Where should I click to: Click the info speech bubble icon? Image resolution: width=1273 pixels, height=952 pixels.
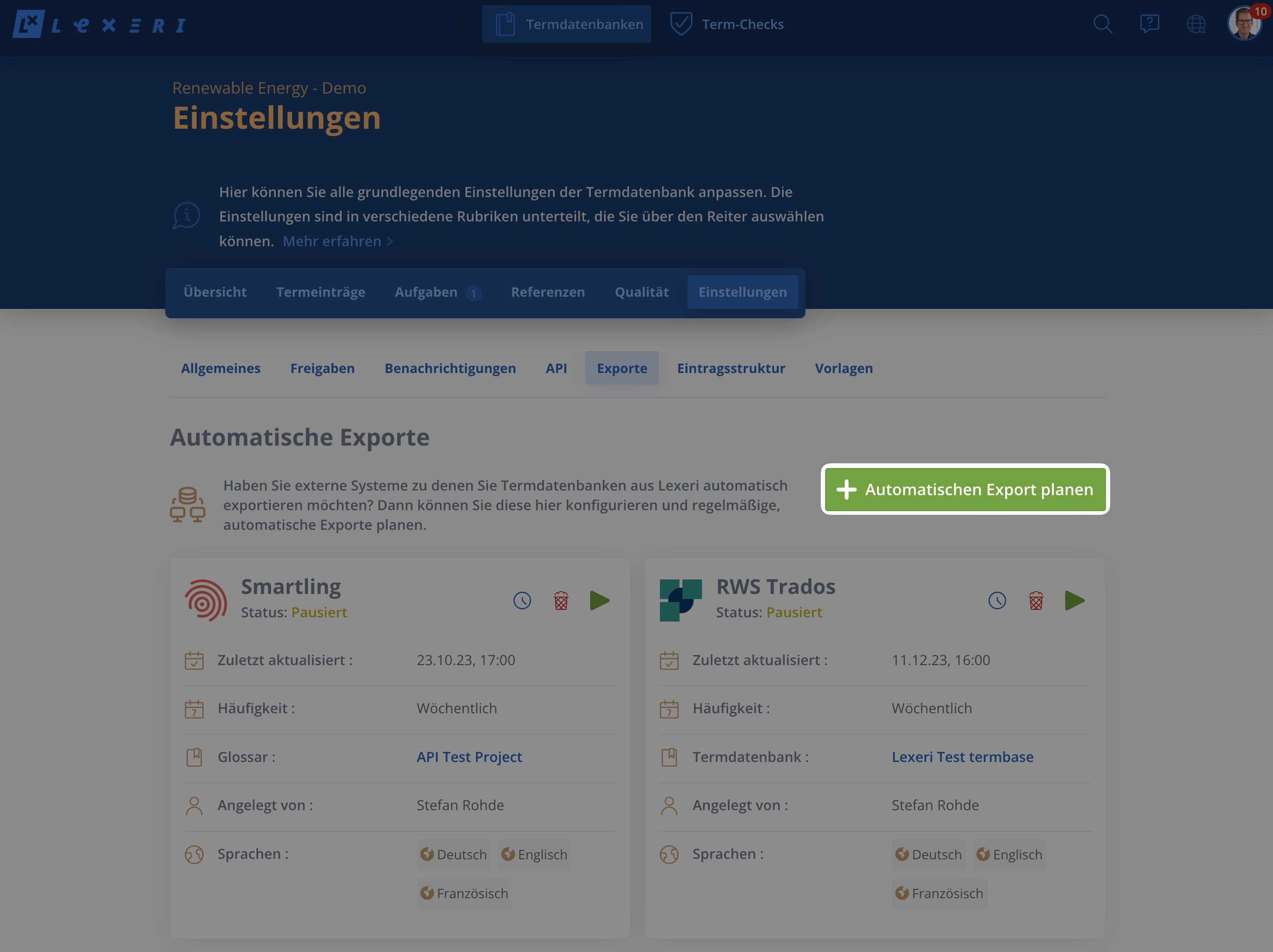point(186,216)
